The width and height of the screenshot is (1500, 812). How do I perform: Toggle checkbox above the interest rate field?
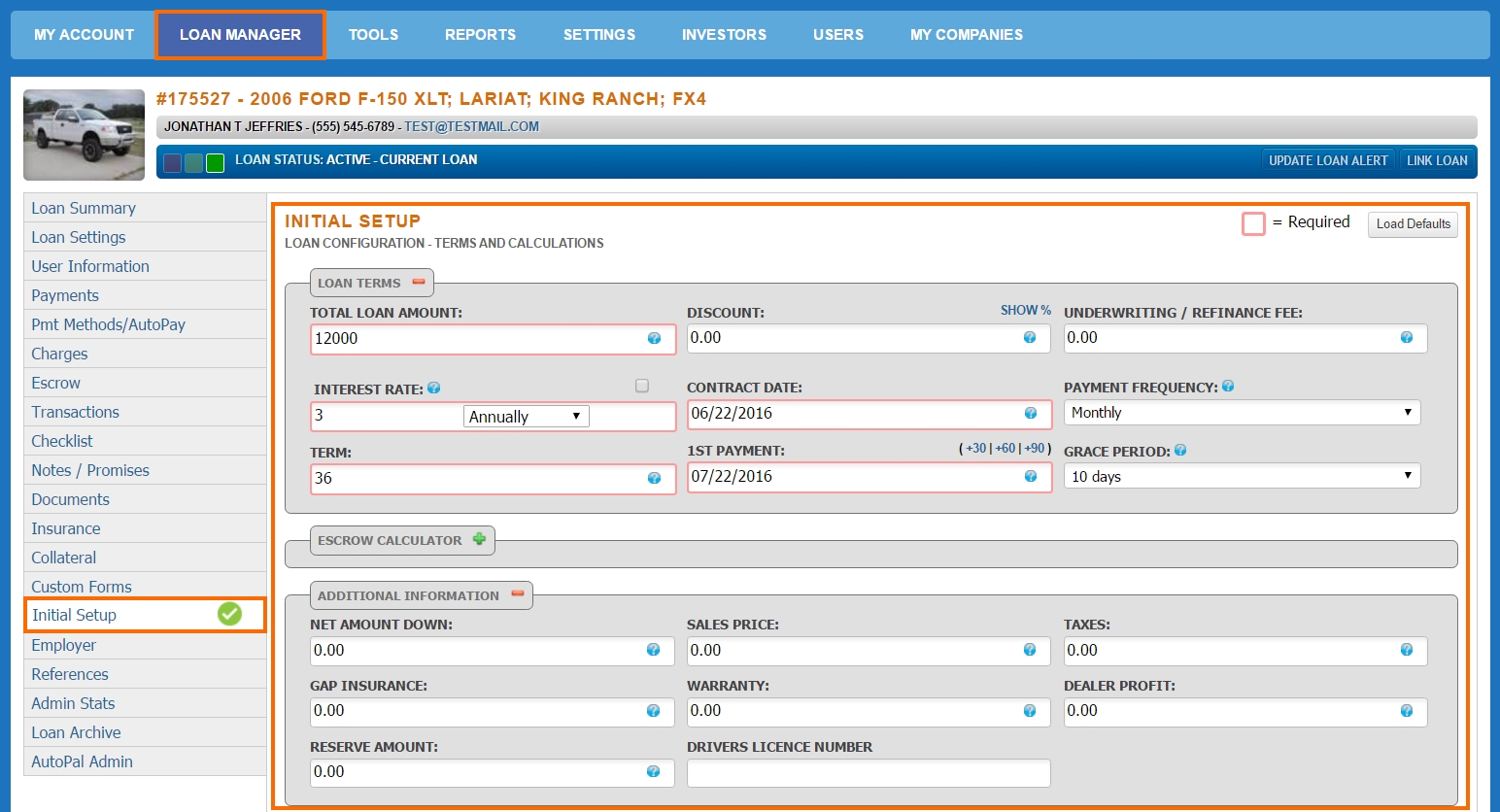tap(642, 386)
